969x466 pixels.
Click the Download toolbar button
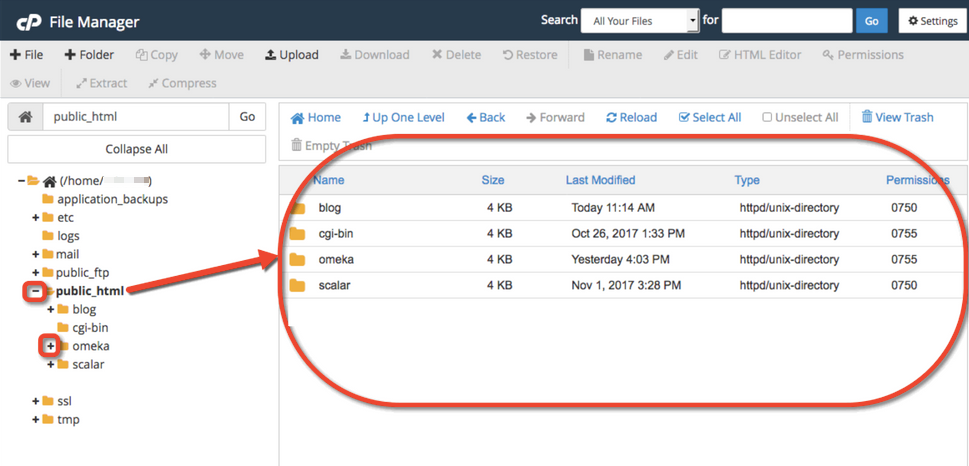[x=374, y=55]
